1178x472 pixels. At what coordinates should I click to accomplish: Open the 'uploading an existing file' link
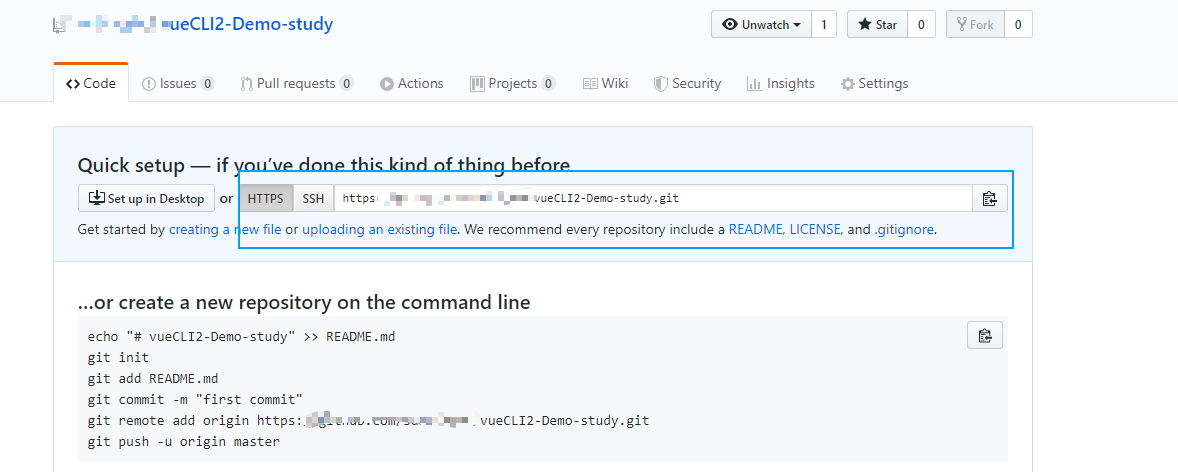coord(380,229)
